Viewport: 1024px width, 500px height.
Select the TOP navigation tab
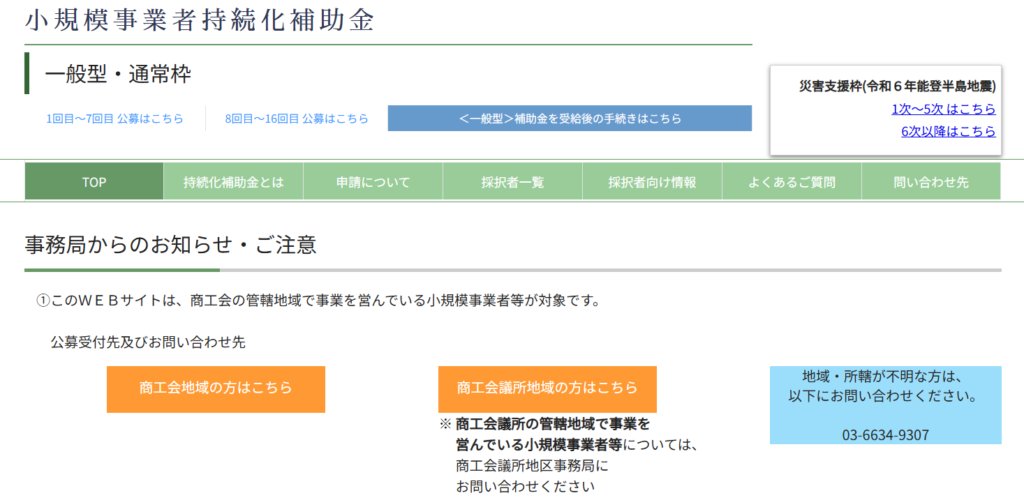click(94, 182)
